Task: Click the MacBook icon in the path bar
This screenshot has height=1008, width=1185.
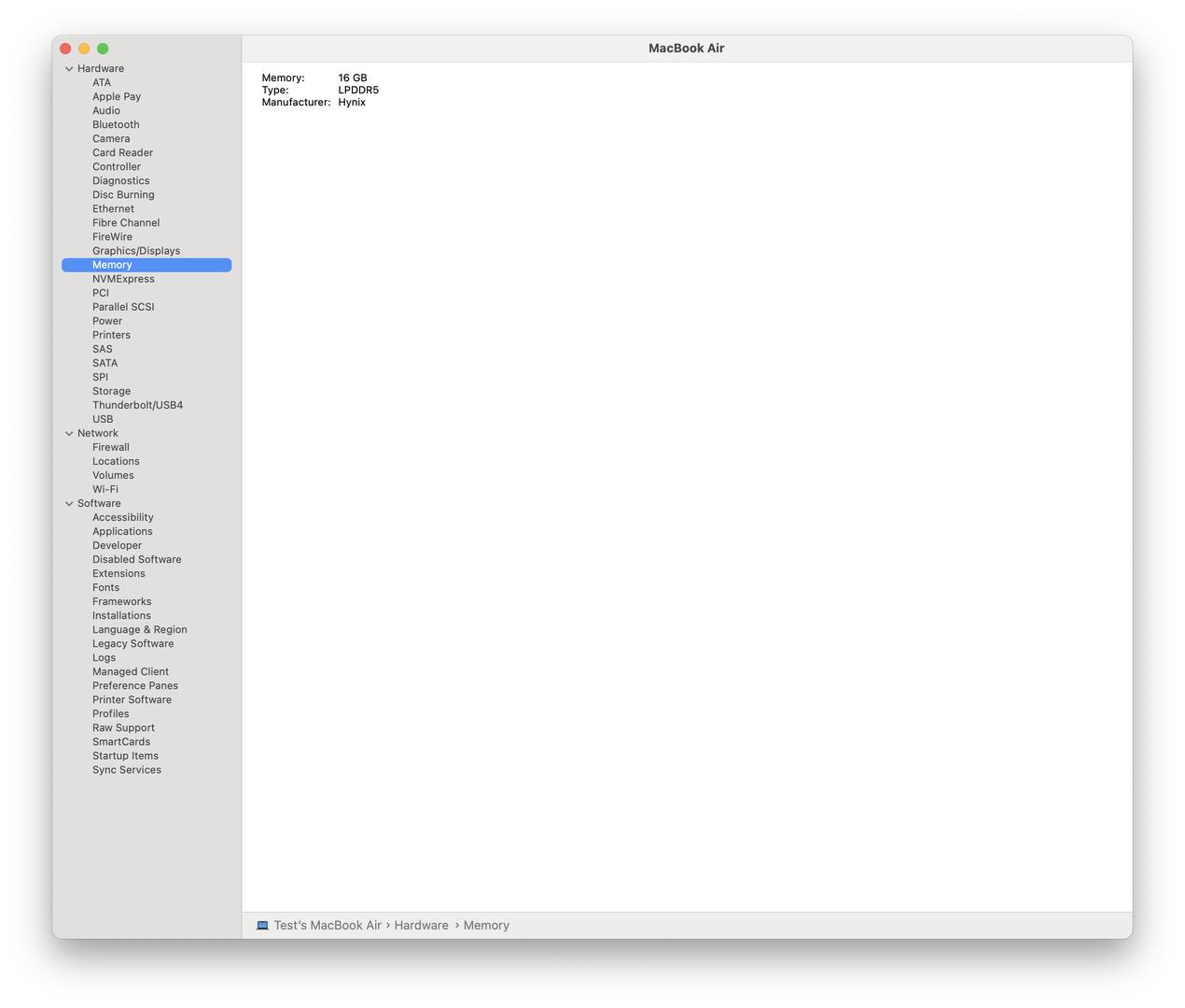Action: pyautogui.click(x=263, y=926)
